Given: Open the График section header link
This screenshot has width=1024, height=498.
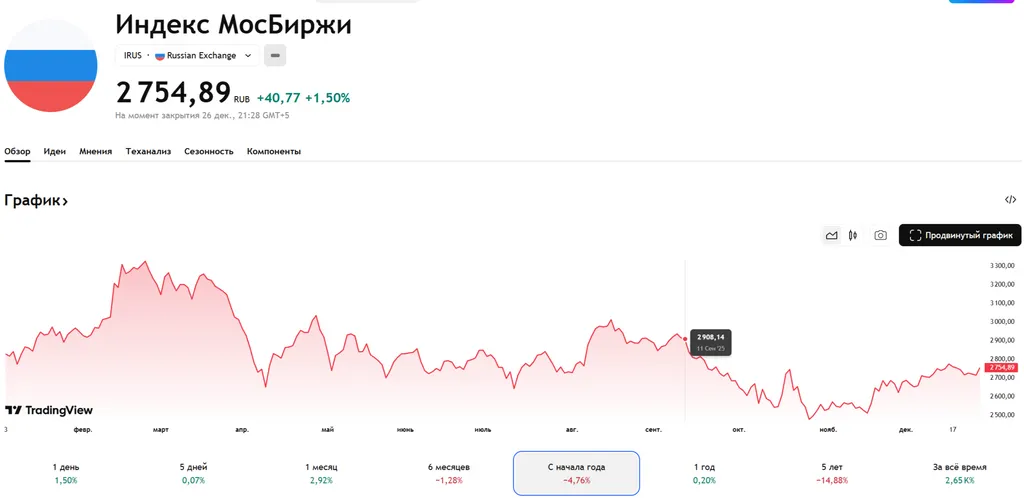Looking at the screenshot, I should pyautogui.click(x=36, y=201).
